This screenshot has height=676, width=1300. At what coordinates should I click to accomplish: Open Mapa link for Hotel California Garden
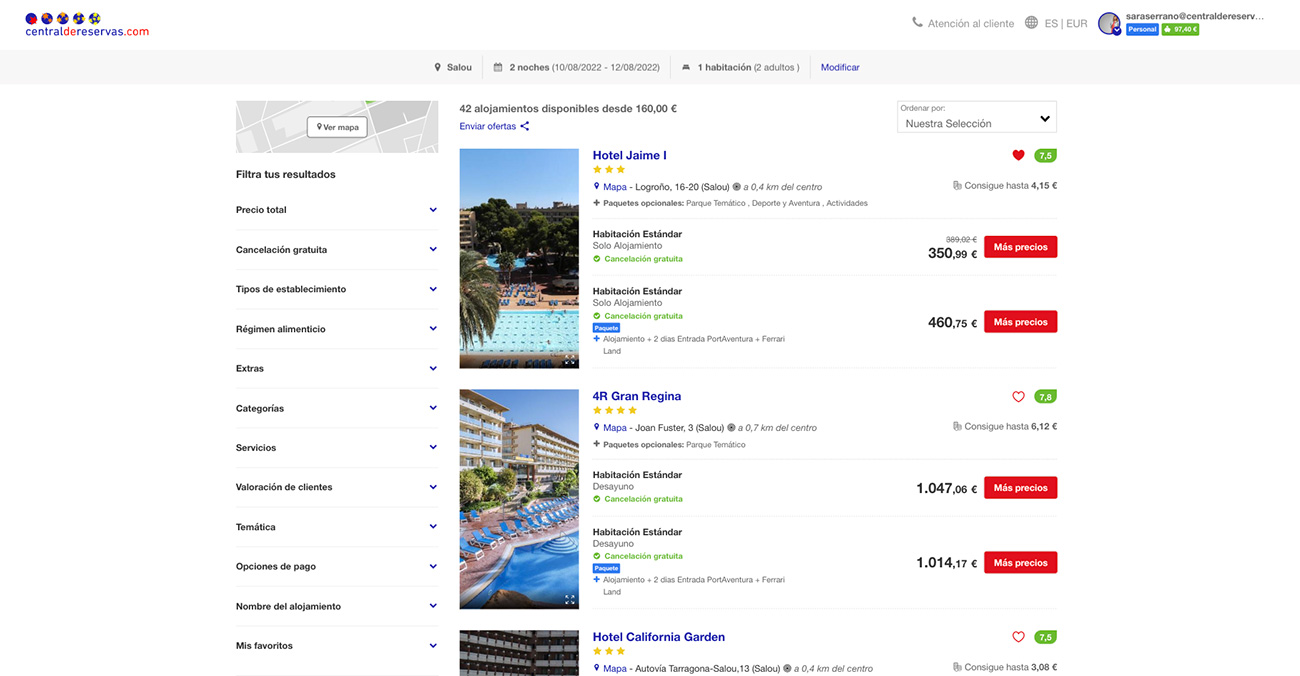pyautogui.click(x=615, y=668)
